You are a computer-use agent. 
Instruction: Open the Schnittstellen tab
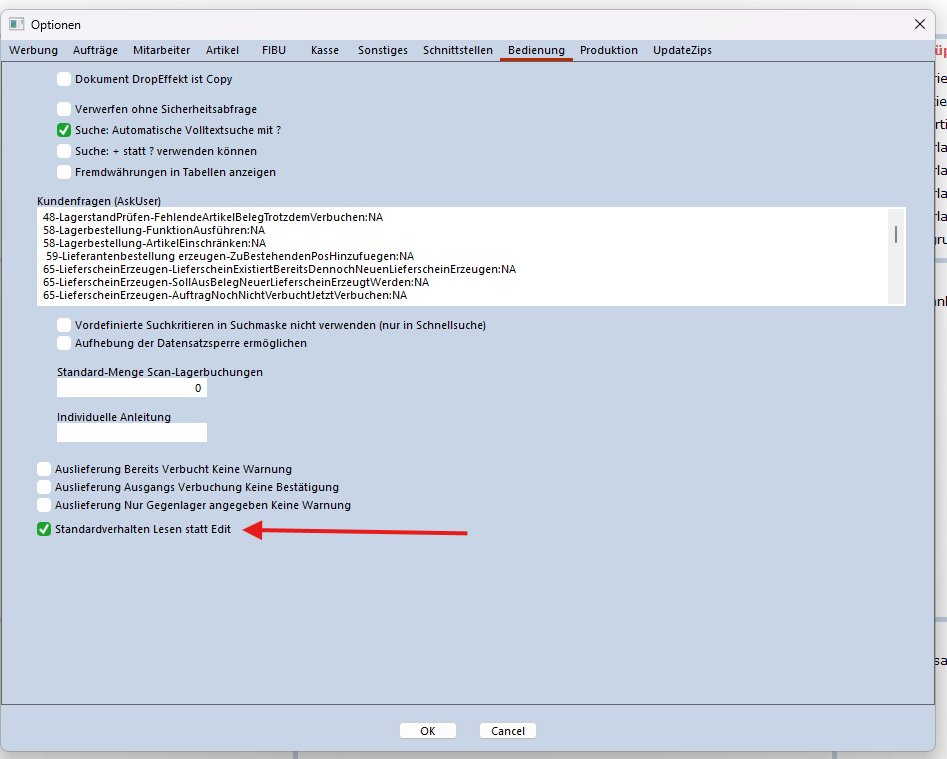(457, 50)
